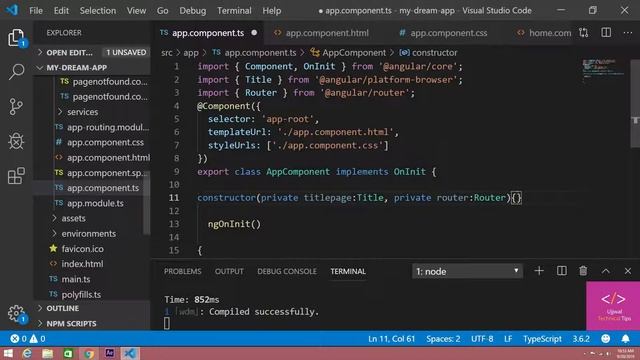Open the terminal selector dropdown 1: node
This screenshot has width=640, height=360.
pyautogui.click(x=467, y=271)
